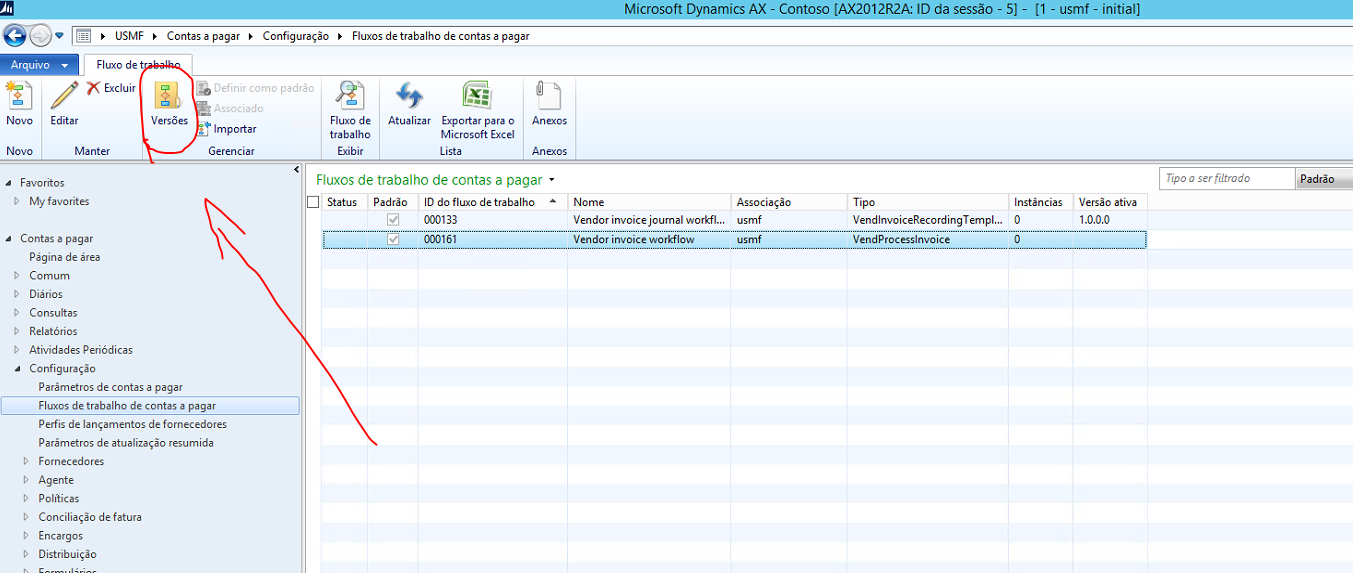Toggle Padrão checkbox for workflow 000133
The width and height of the screenshot is (1353, 573).
pos(393,220)
